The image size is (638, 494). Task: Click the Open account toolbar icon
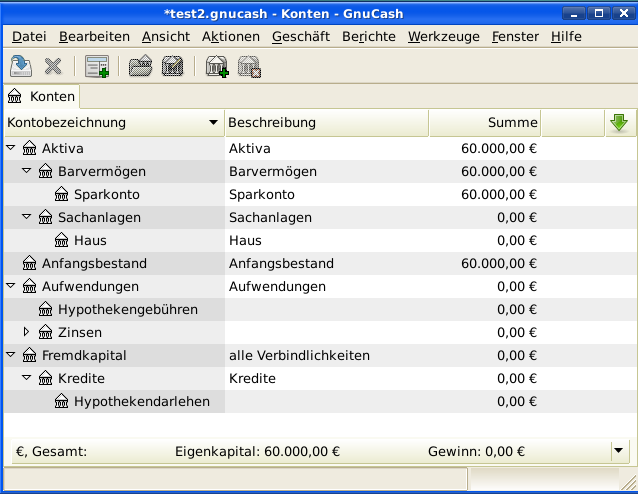click(x=140, y=67)
